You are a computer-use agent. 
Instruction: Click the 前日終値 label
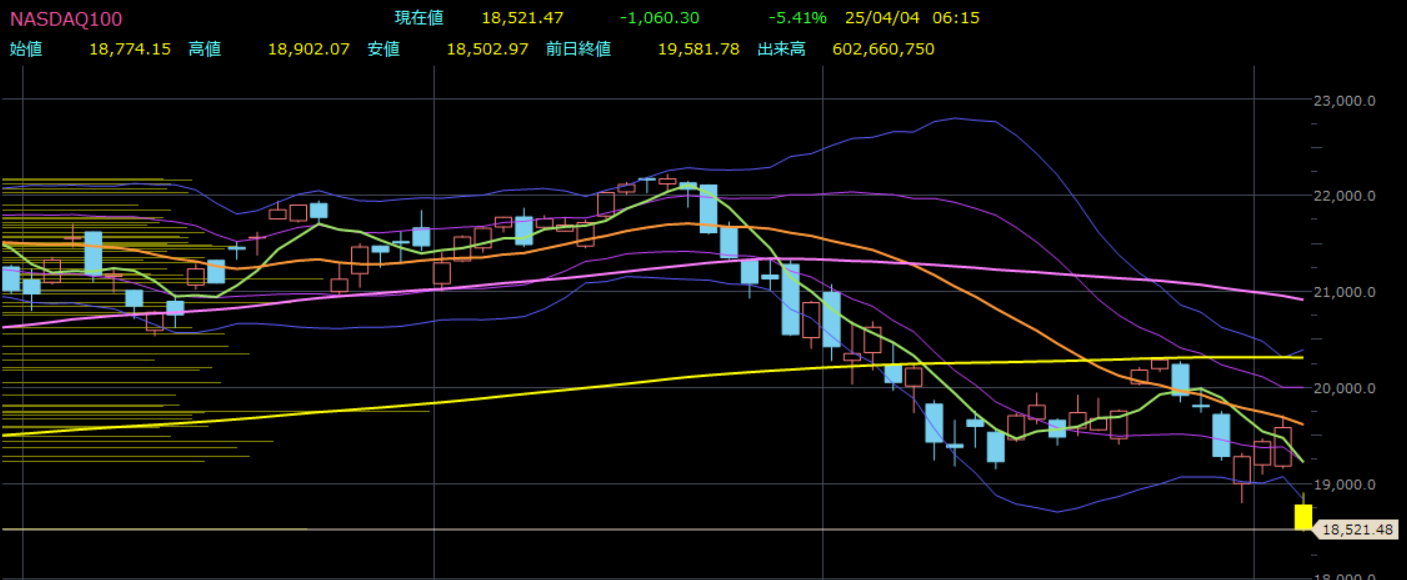(x=578, y=48)
